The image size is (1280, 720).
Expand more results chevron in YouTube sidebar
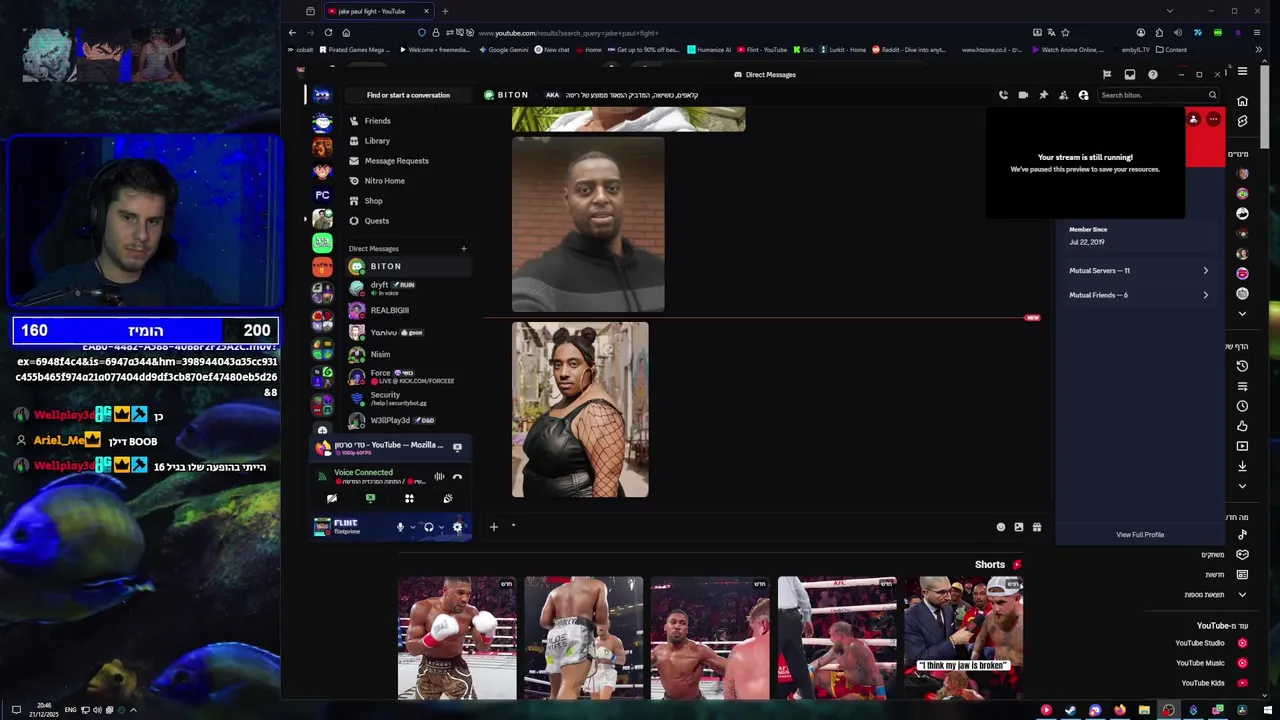[x=1242, y=595]
